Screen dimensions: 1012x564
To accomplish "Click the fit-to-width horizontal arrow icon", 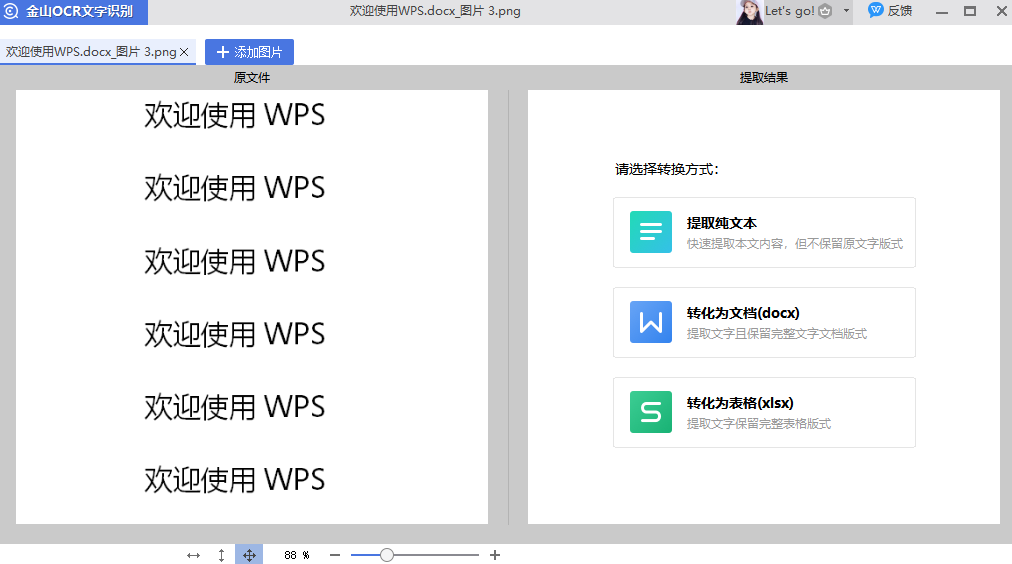I will [193, 555].
